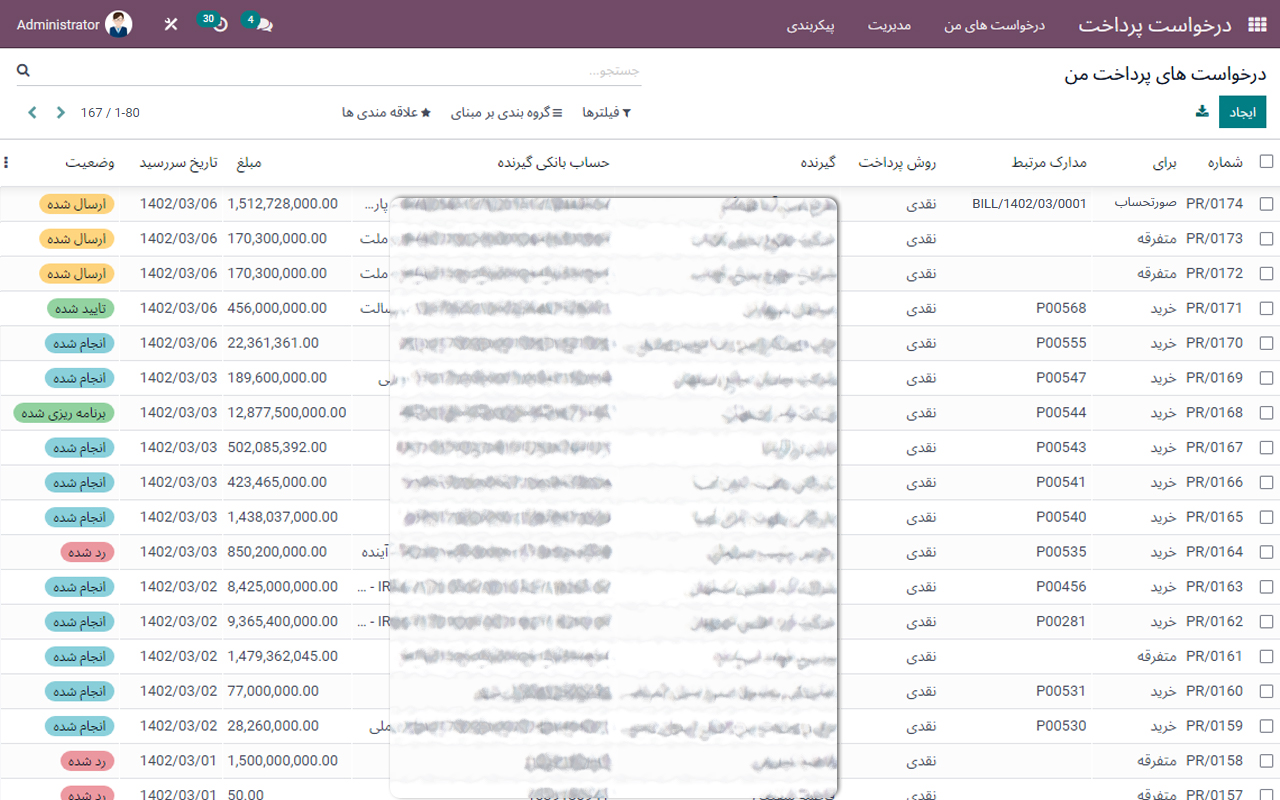This screenshot has width=1280, height=800.
Task: Open the BILL/1402/03/0001 record row
Action: 1028,204
